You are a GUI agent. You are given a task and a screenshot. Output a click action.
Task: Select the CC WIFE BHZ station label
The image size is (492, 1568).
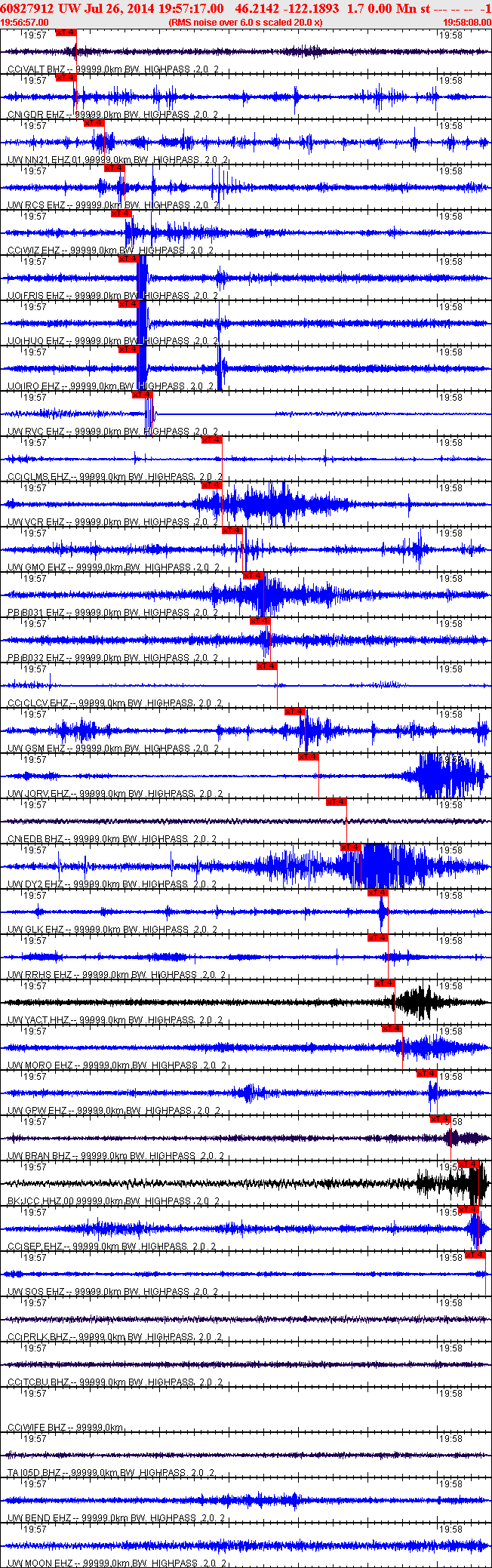tap(37, 1428)
